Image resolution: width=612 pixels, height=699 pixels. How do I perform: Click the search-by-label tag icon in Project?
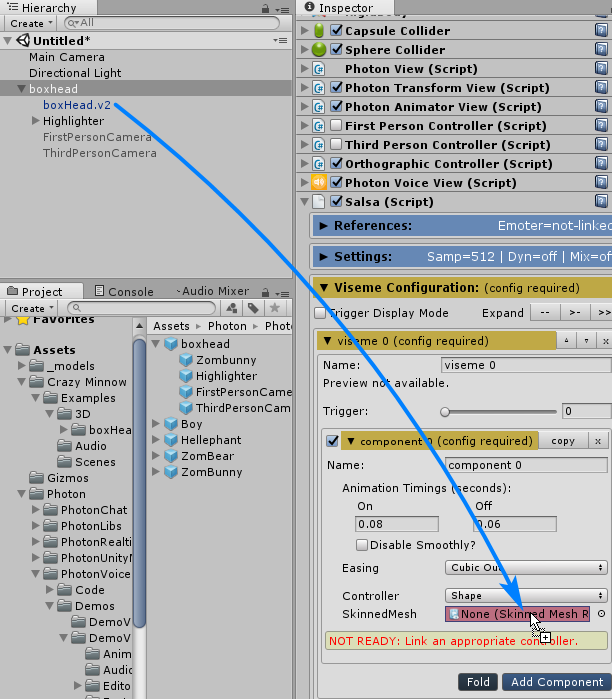(x=254, y=308)
